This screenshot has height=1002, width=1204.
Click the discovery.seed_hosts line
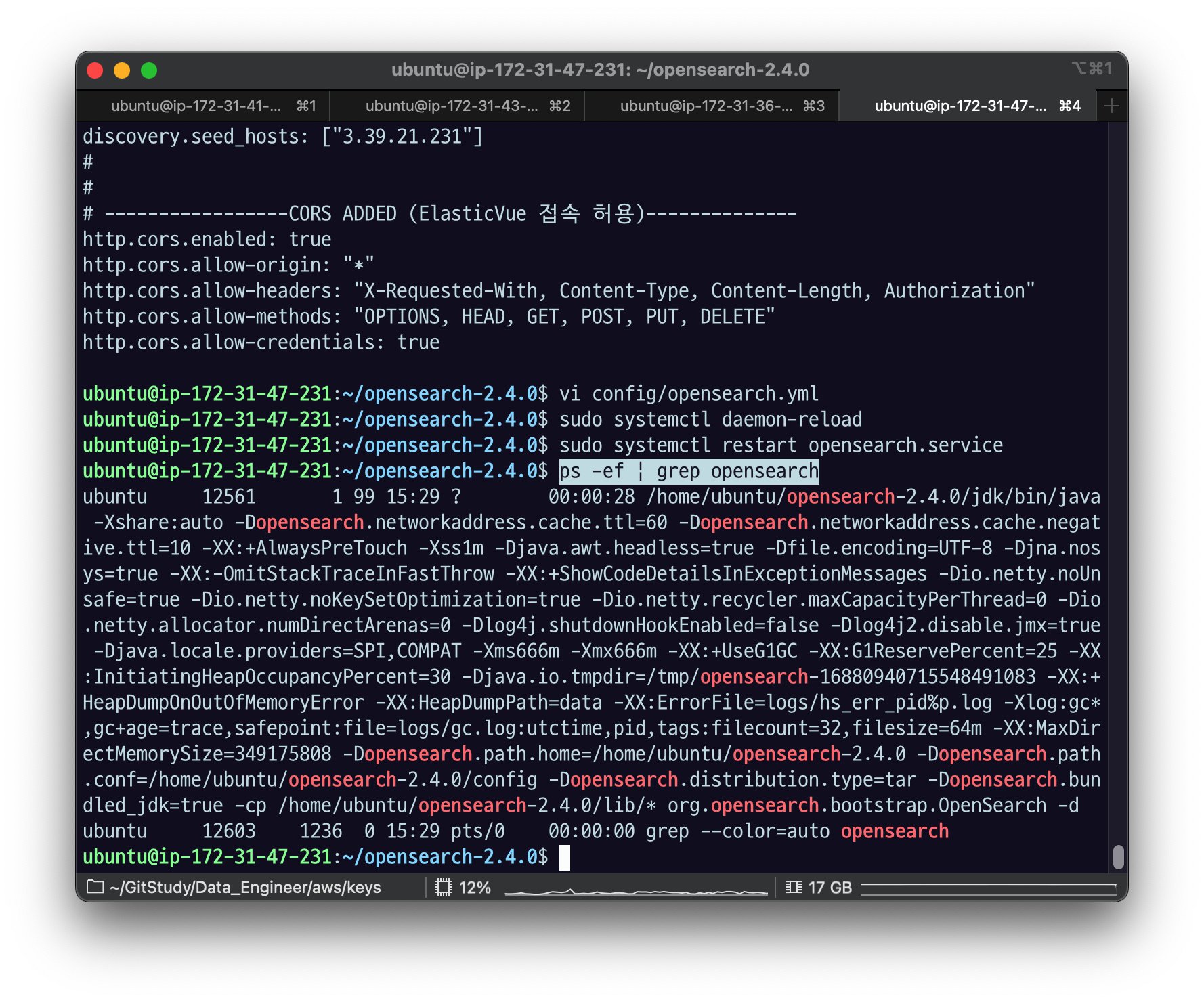pyautogui.click(x=283, y=137)
